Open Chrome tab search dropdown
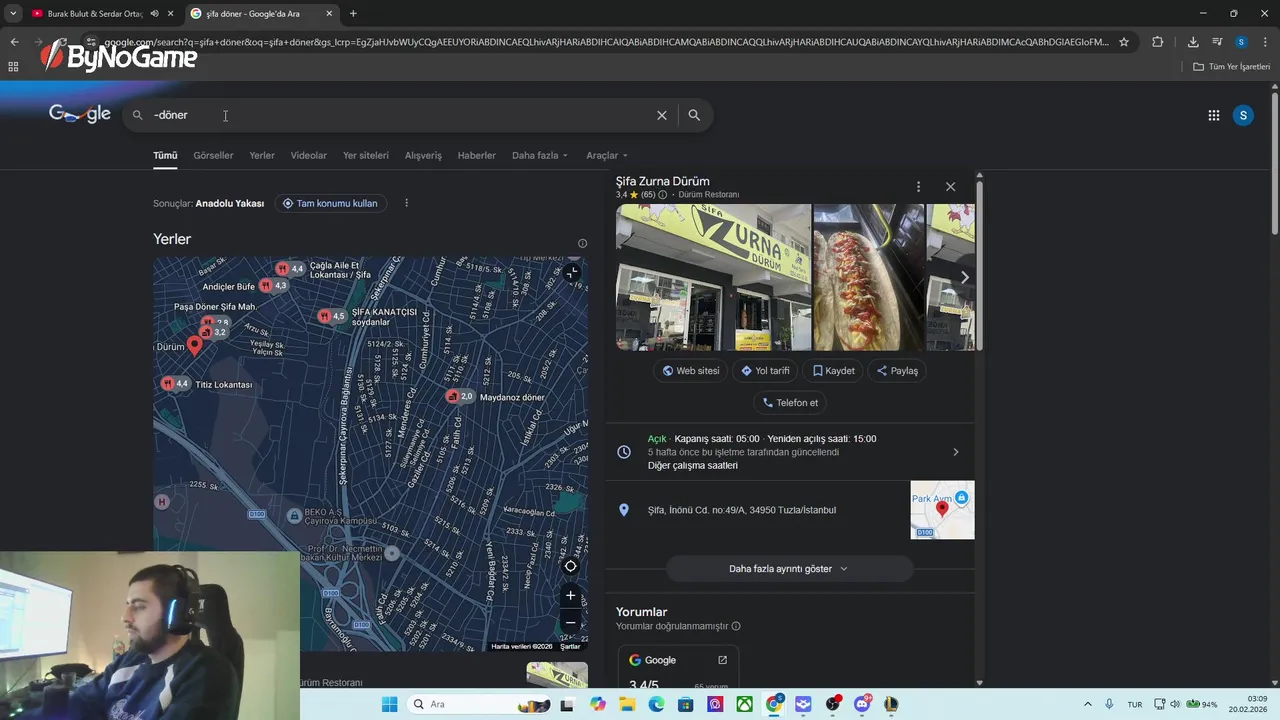This screenshot has height=720, width=1280. tap(13, 13)
